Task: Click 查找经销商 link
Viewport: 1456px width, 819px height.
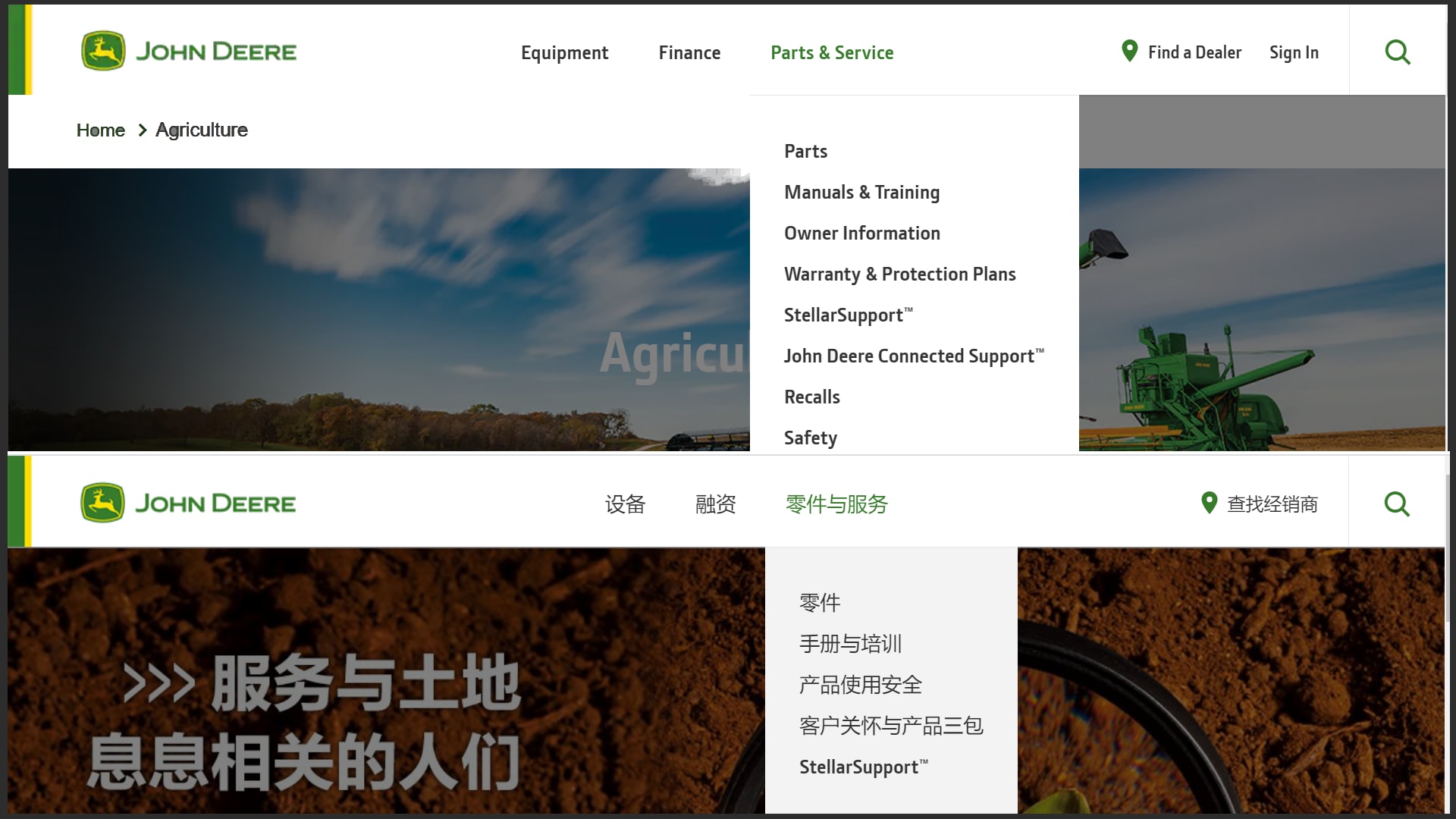Action: [1272, 504]
